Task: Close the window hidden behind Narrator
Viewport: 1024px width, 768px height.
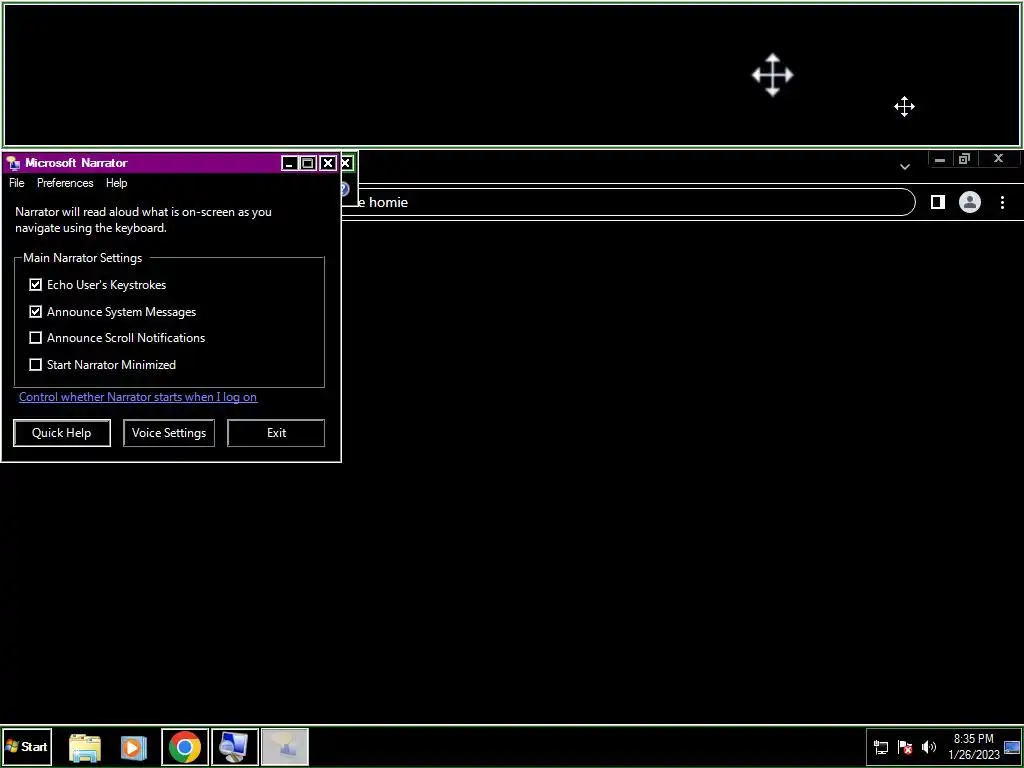Action: [347, 163]
